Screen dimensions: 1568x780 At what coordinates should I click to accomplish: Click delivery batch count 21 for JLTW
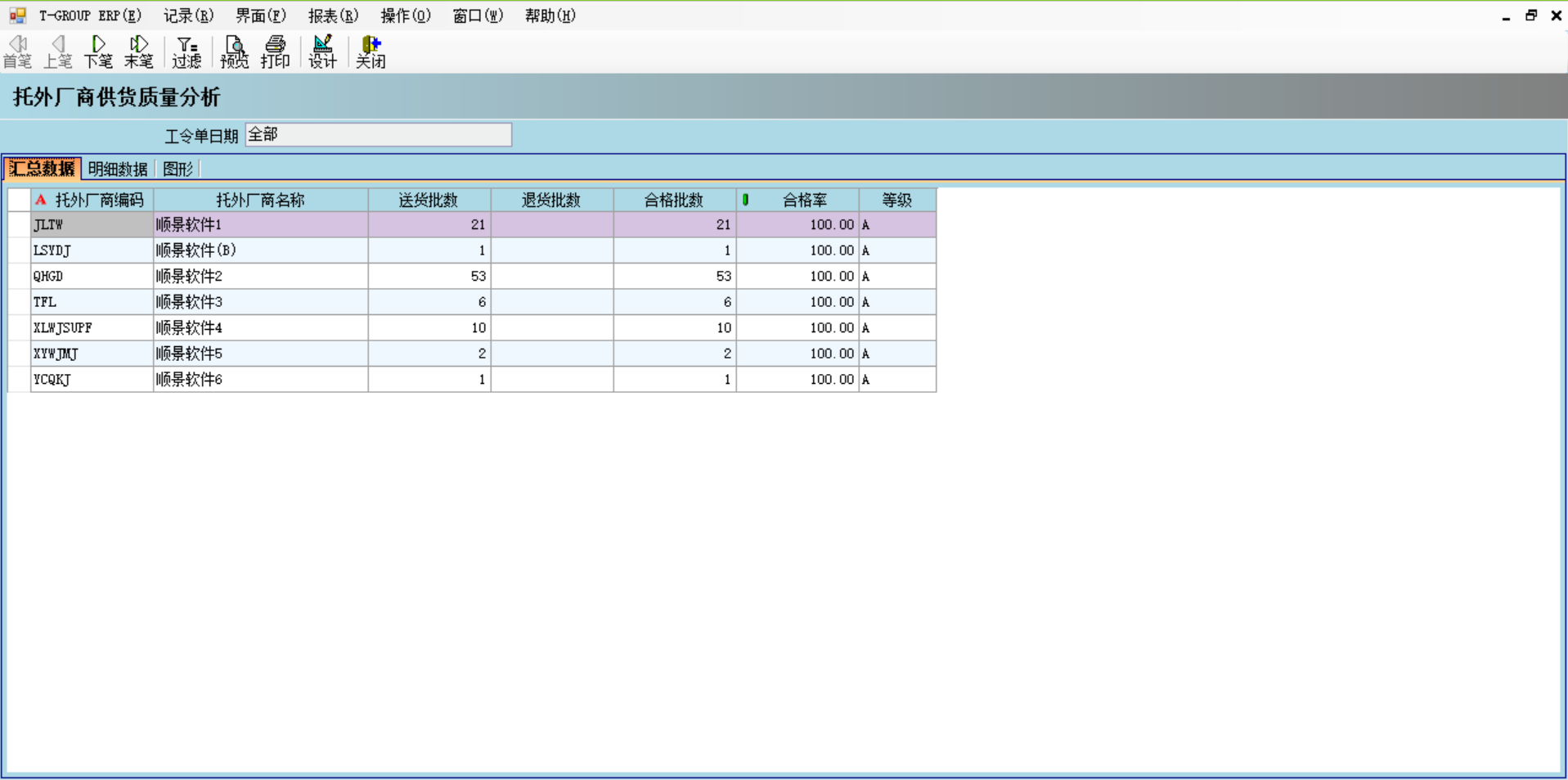(x=429, y=224)
